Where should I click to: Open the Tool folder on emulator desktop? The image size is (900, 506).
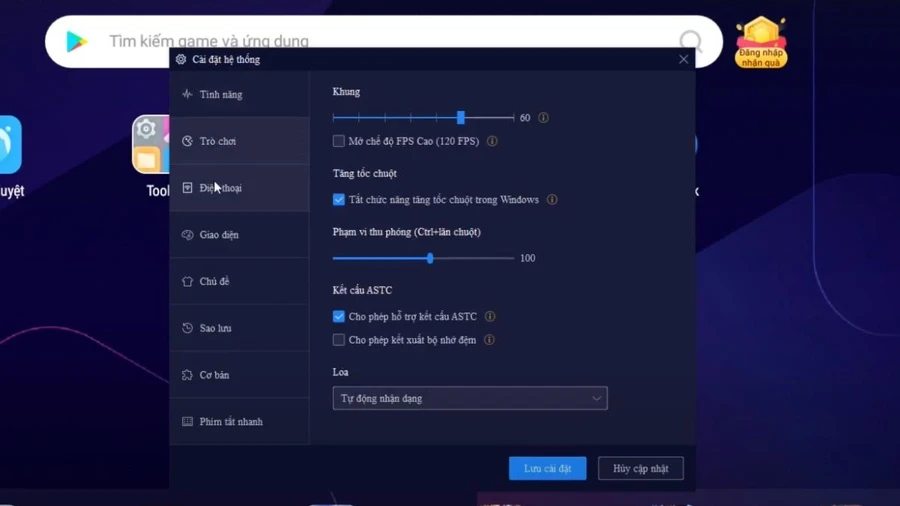(151, 145)
